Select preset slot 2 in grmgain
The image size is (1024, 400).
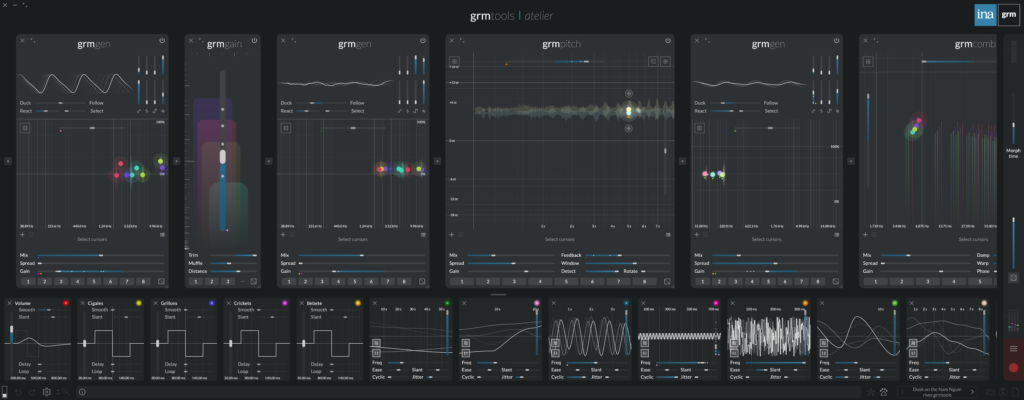click(x=209, y=282)
